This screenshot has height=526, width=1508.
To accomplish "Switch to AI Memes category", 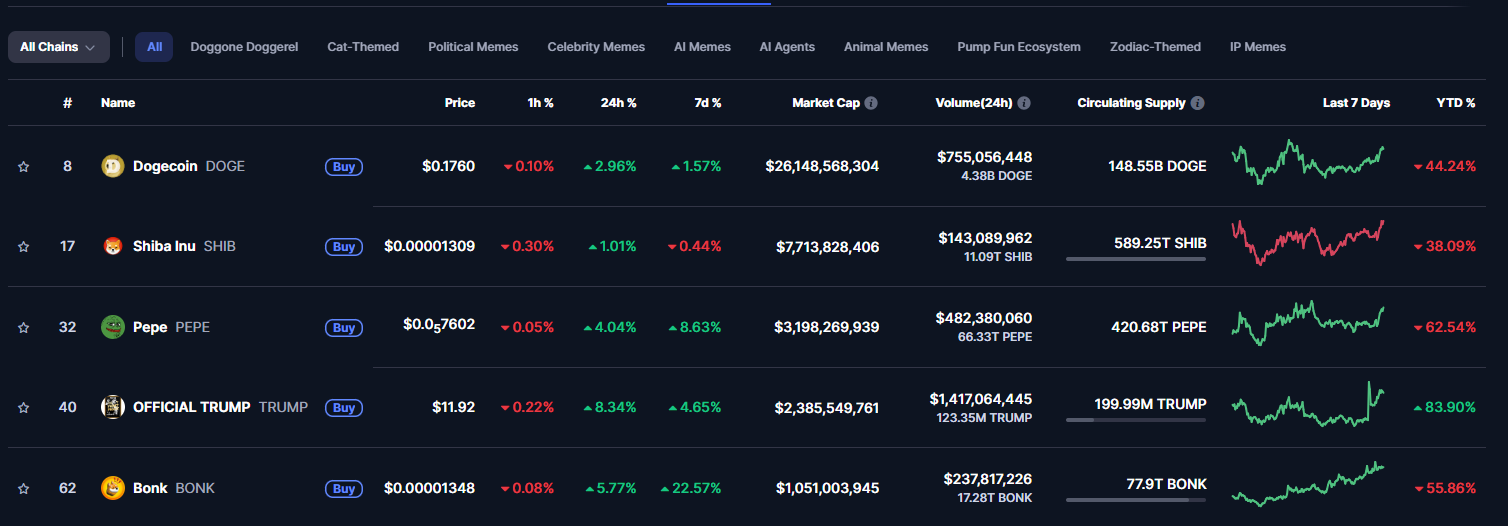I will click(702, 47).
